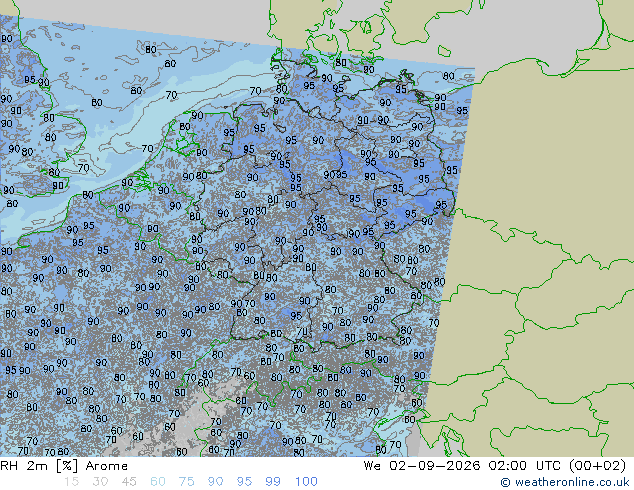Click the 95 percent legend value
Image resolution: width=634 pixels, height=490 pixels.
(x=244, y=482)
